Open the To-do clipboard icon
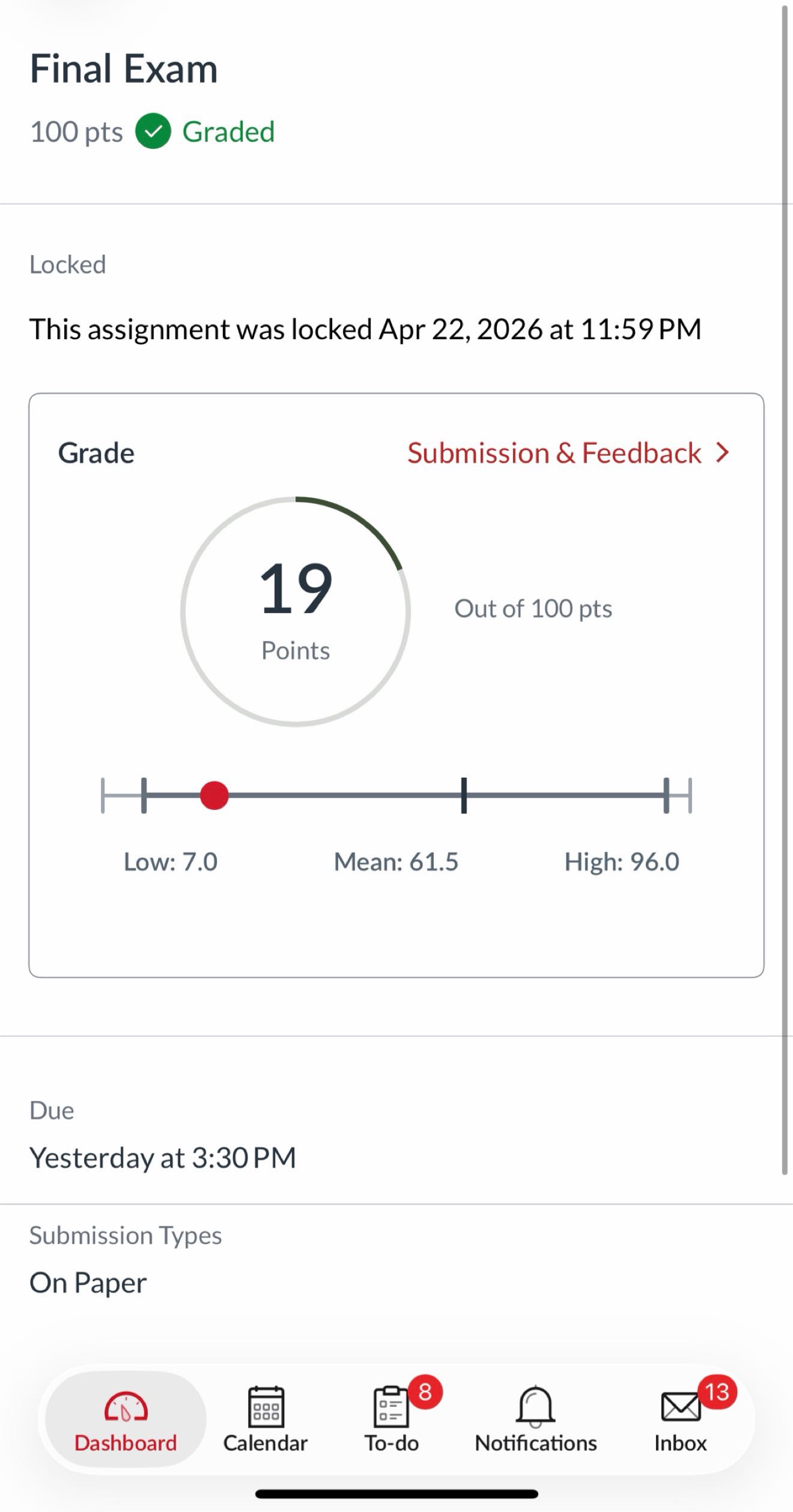 pyautogui.click(x=390, y=1407)
